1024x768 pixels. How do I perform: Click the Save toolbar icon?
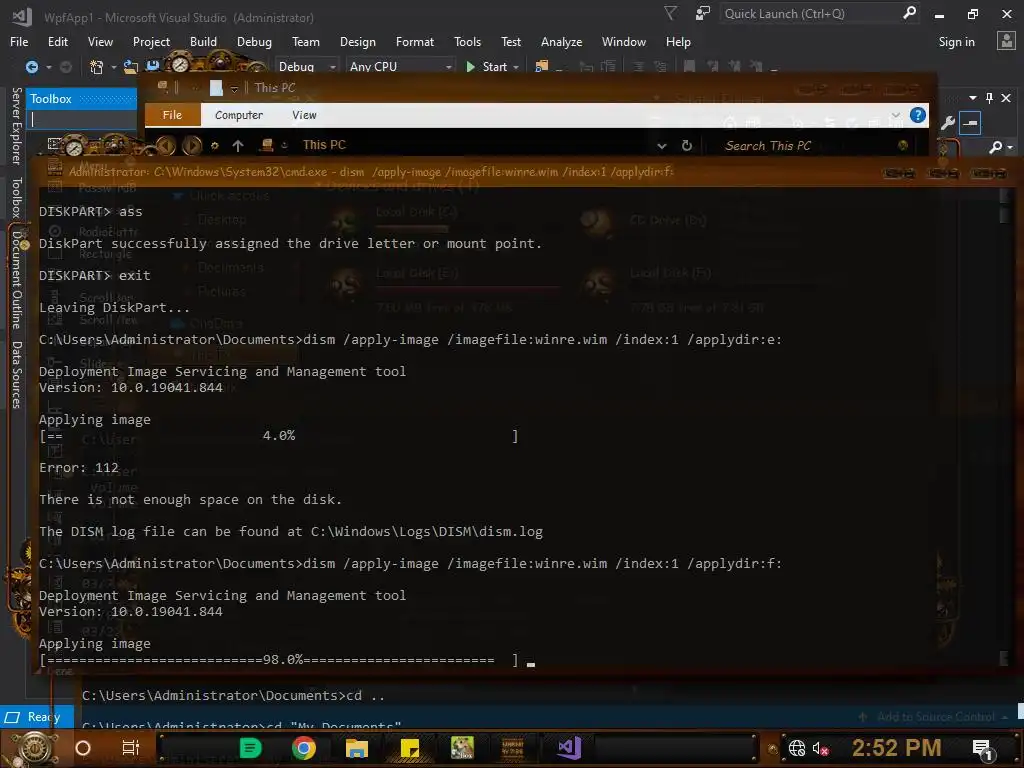153,65
